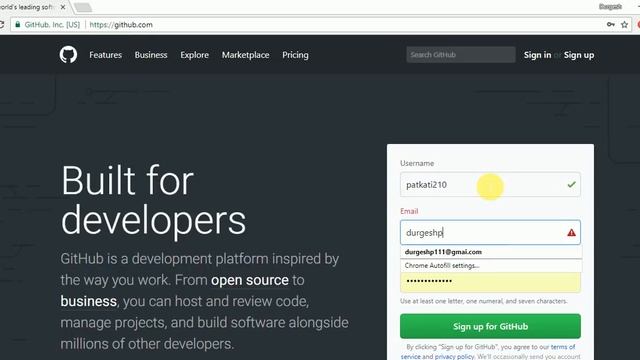Click the Email input field
Image resolution: width=640 pixels, height=360 pixels.
pyautogui.click(x=490, y=233)
